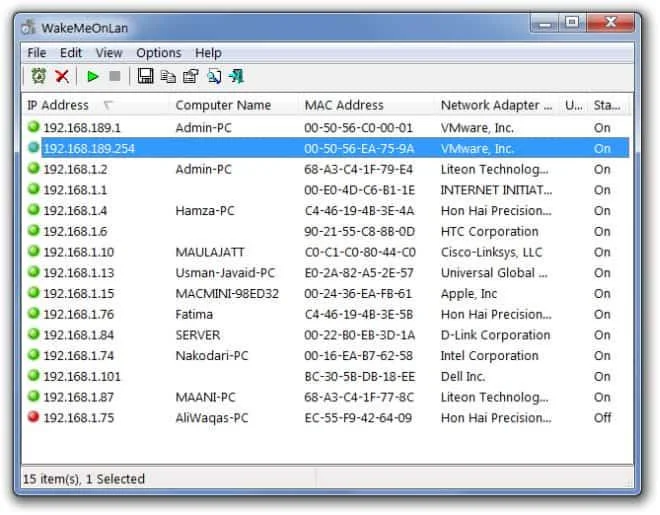
Task: Click computer name Hamza-PC
Action: click(x=205, y=211)
